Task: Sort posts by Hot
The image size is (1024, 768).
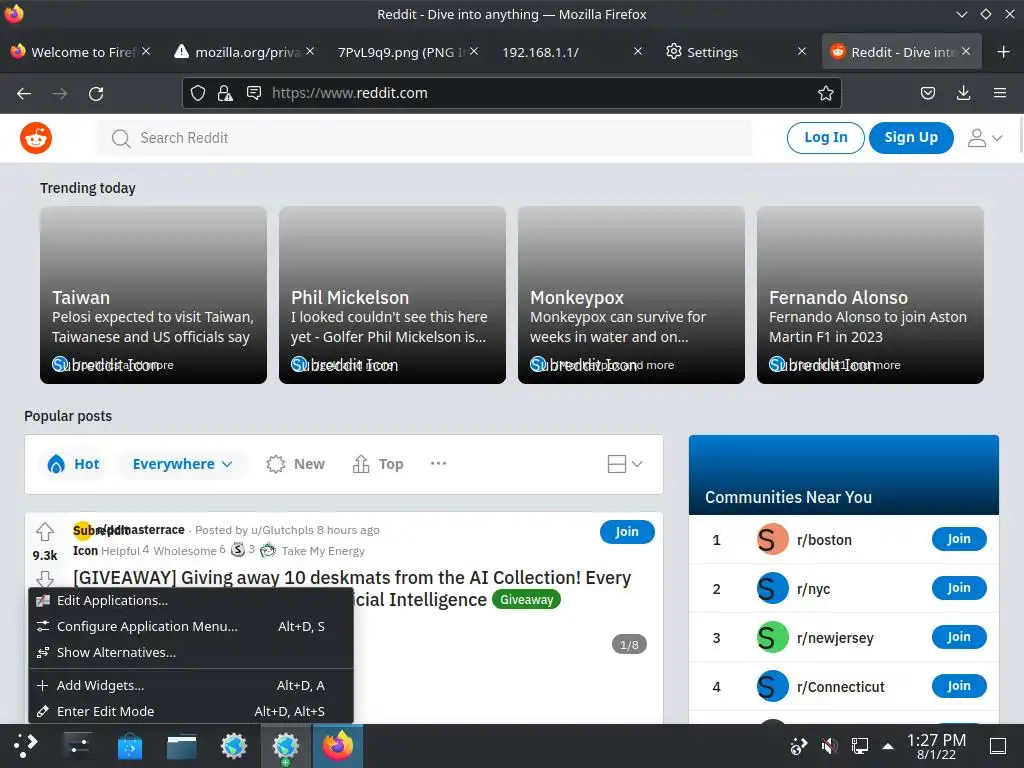Action: click(x=73, y=464)
